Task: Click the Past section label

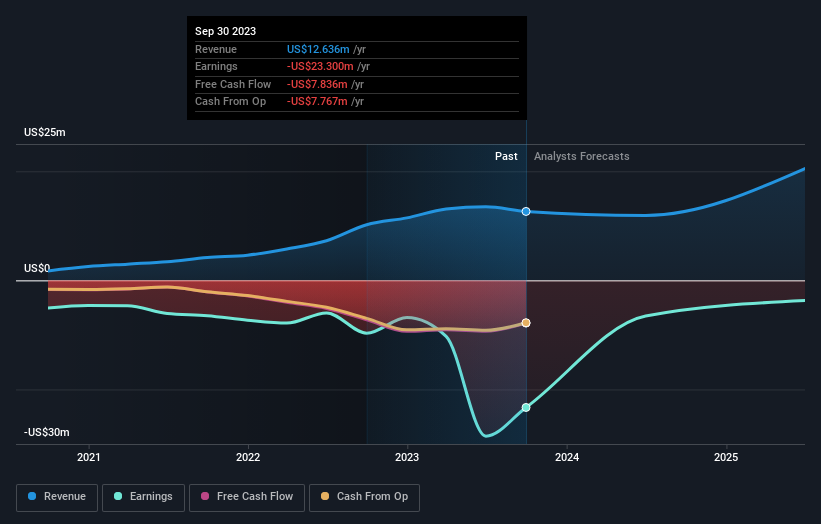Action: (x=506, y=157)
